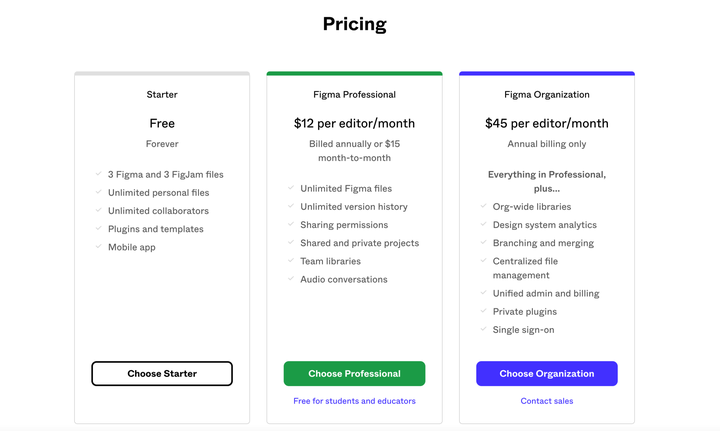The height and width of the screenshot is (431, 720).
Task: Click the Starter plan title
Action: coord(162,95)
